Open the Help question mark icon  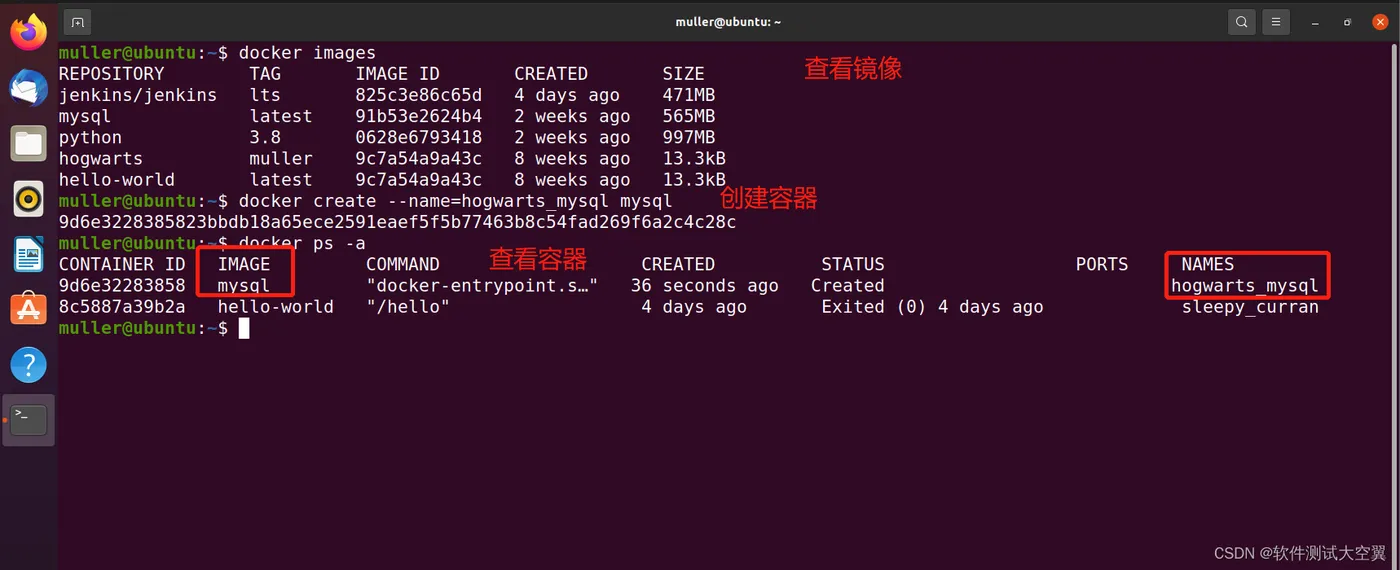click(28, 365)
